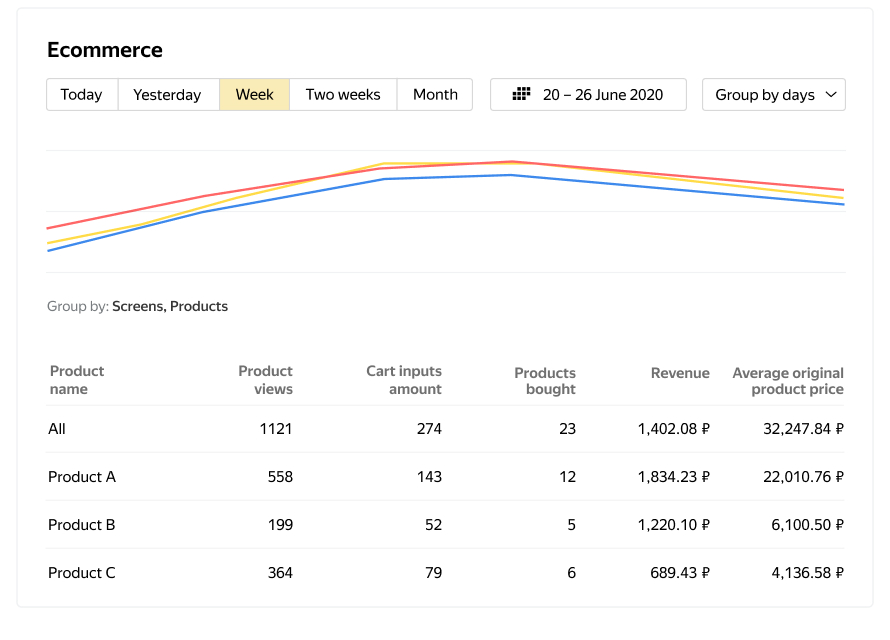Open the 20 – 26 June 2020 date picker
The width and height of the screenshot is (890, 640).
(588, 95)
